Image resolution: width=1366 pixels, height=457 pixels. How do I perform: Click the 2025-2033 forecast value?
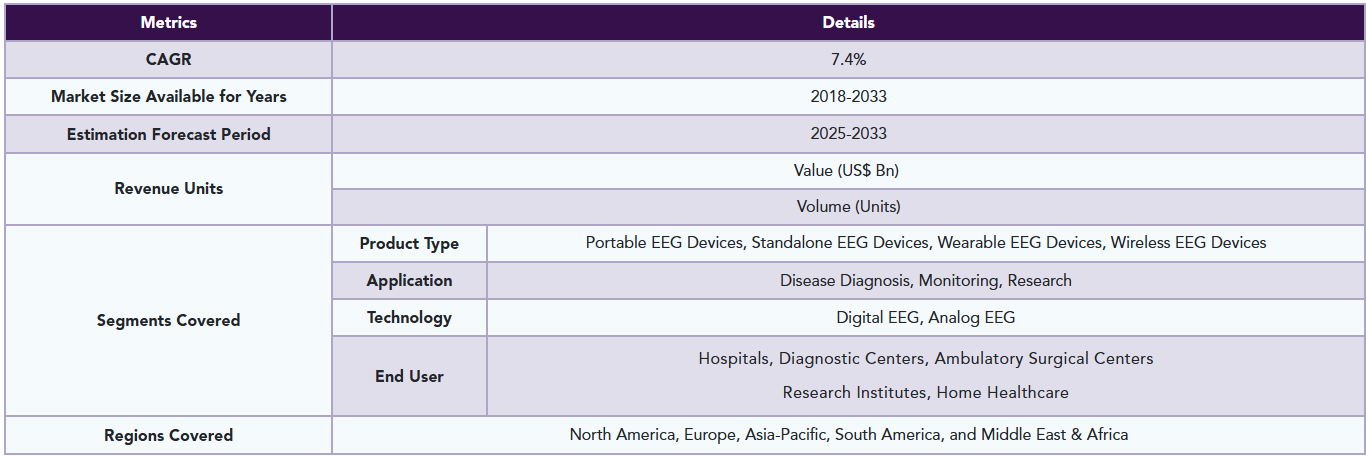pos(848,134)
